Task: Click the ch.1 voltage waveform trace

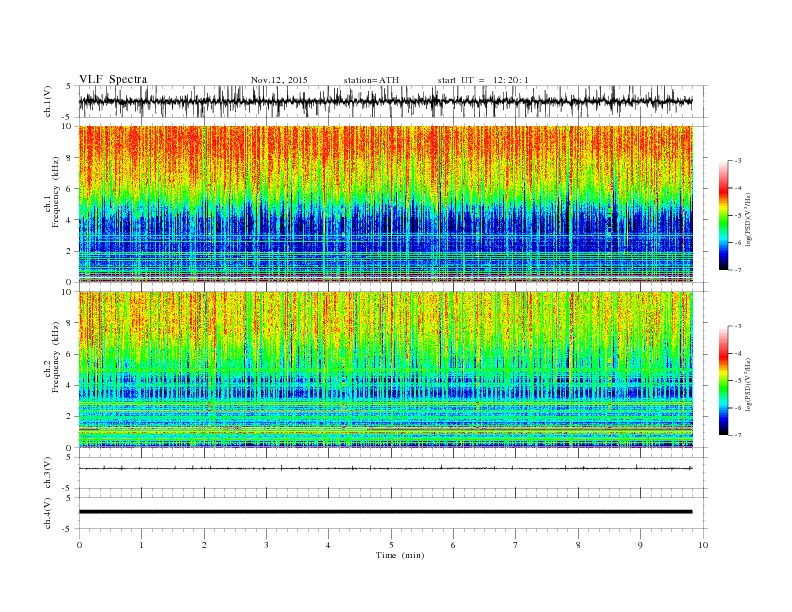Action: [x=385, y=101]
